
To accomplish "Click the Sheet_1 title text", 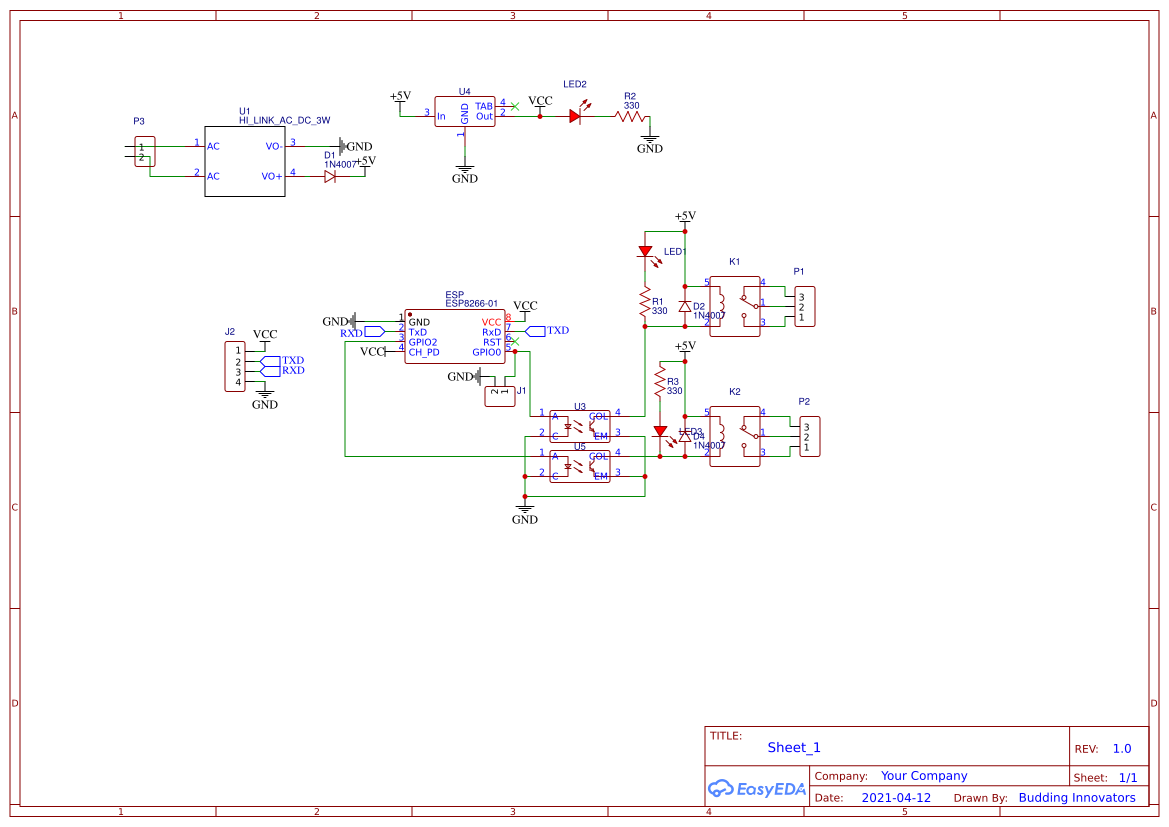I will click(x=794, y=747).
